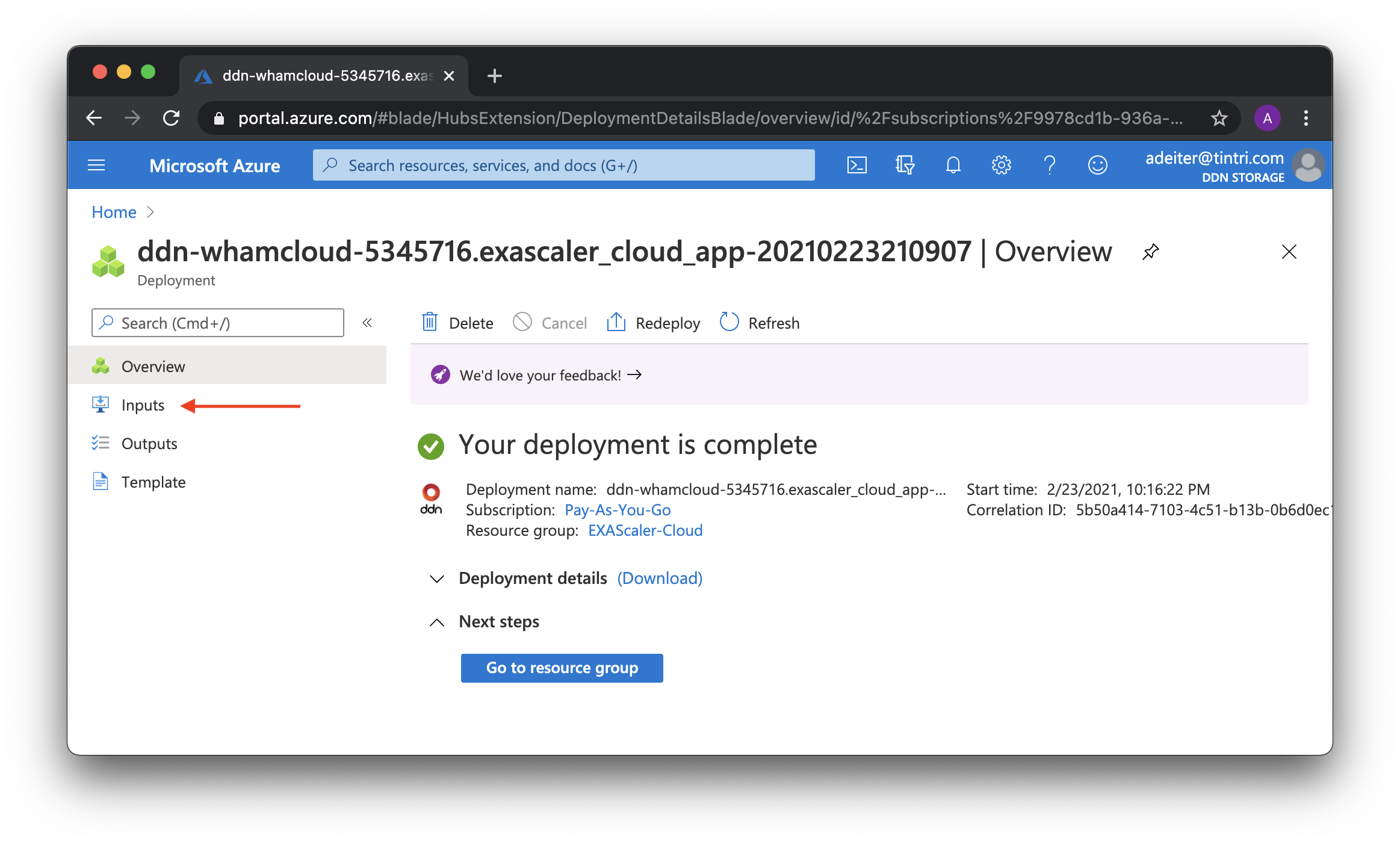Delete the deployment via toolbar
This screenshot has width=1400, height=844.
tap(457, 323)
